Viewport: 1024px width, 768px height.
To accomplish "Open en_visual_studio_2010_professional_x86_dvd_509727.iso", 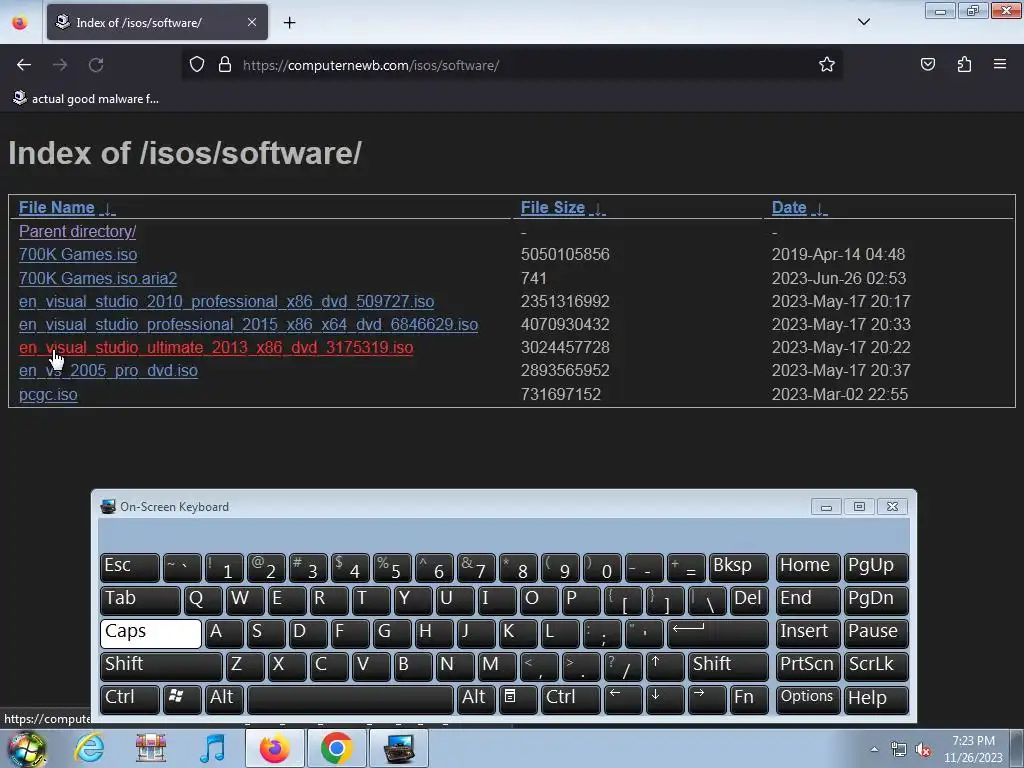I will (226, 301).
